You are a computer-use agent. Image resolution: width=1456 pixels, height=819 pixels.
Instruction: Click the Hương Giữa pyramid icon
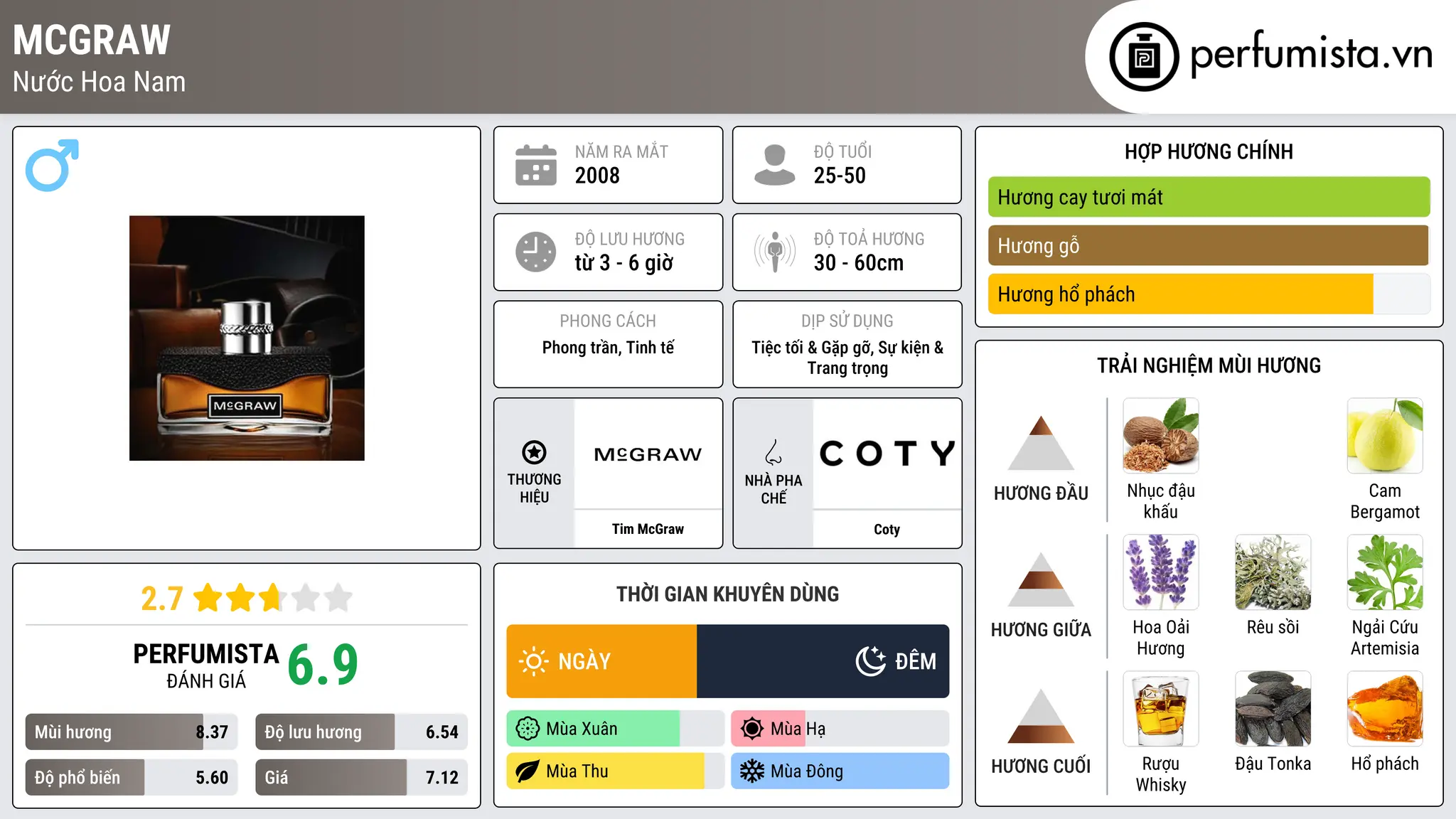point(1041,579)
